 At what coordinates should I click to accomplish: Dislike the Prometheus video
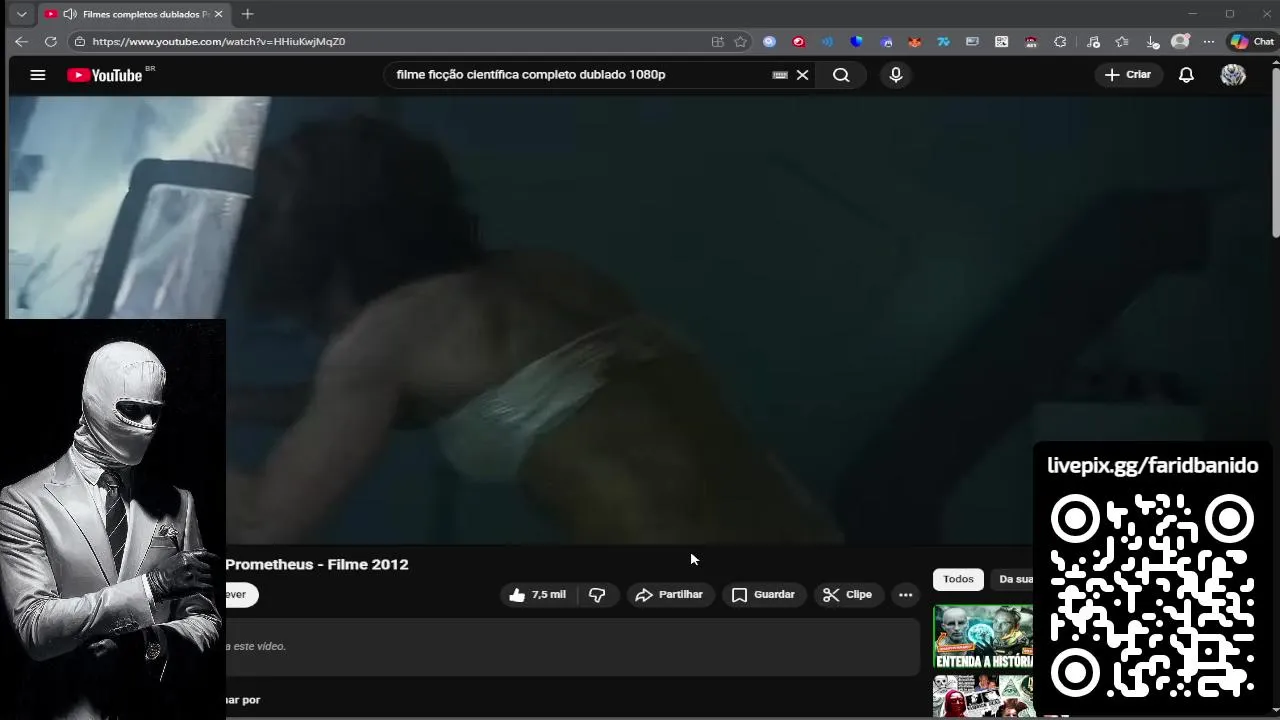coord(597,595)
